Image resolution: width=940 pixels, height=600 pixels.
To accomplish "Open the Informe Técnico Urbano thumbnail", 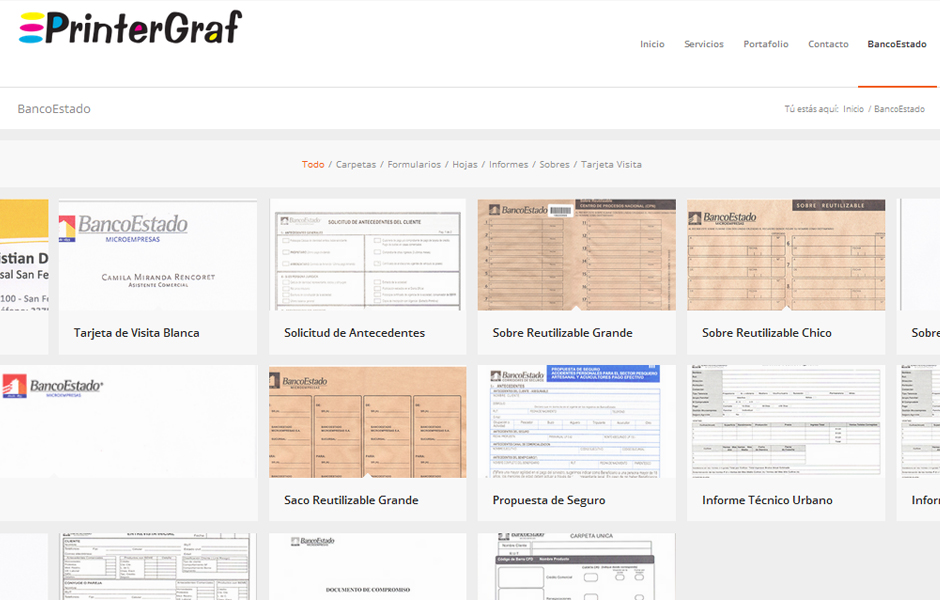I will (786, 422).
